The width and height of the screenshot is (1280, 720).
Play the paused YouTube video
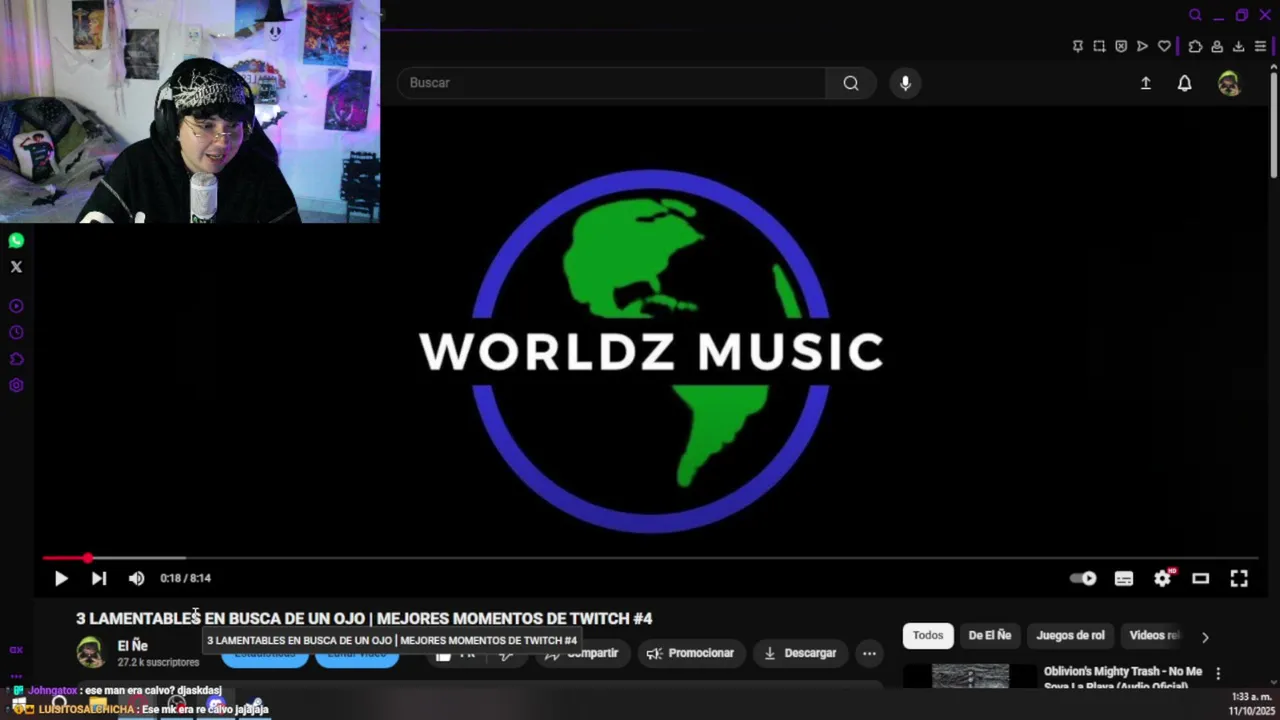(61, 578)
